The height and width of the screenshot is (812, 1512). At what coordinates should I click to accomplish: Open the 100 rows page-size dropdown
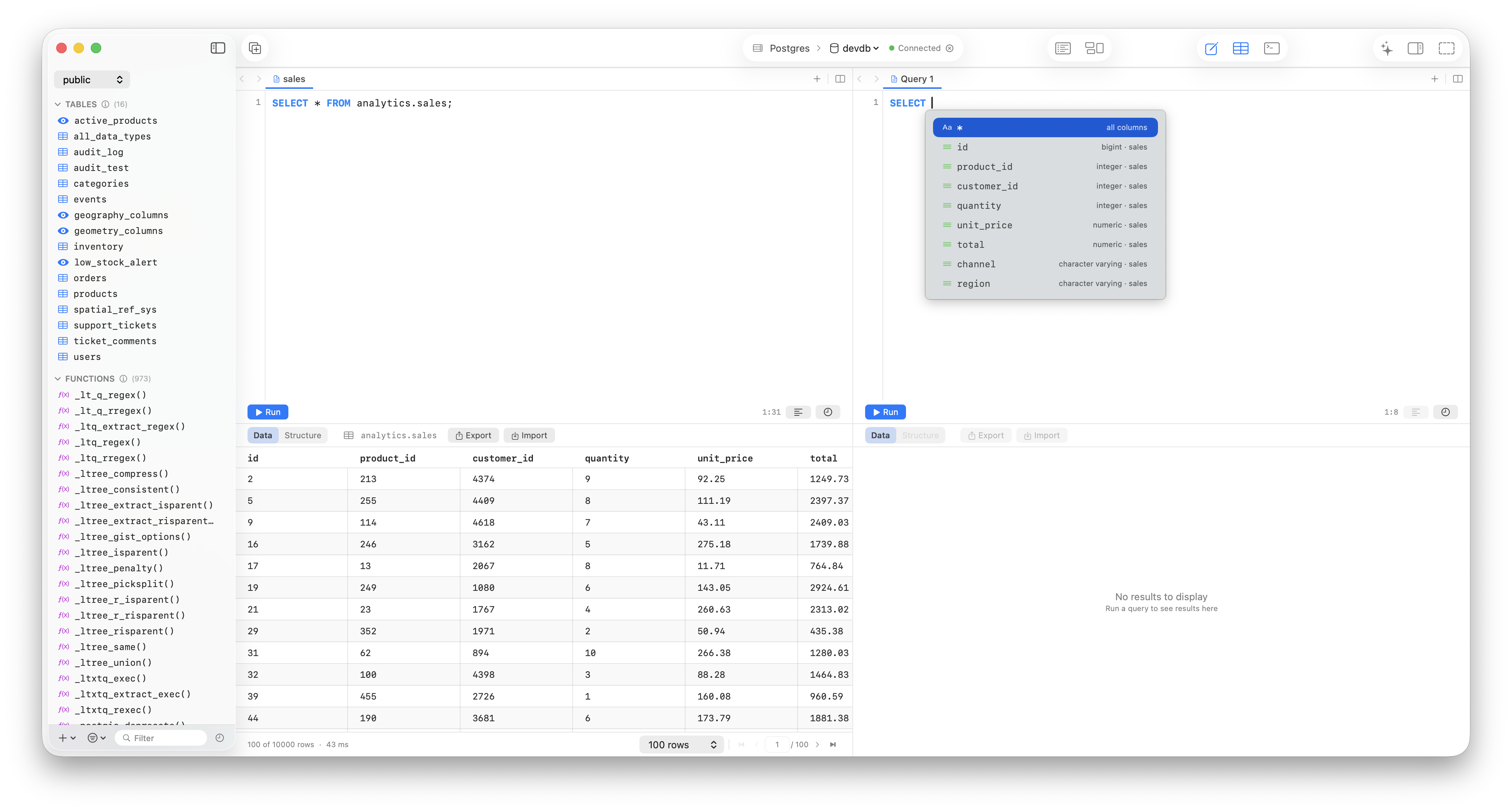[x=681, y=745]
